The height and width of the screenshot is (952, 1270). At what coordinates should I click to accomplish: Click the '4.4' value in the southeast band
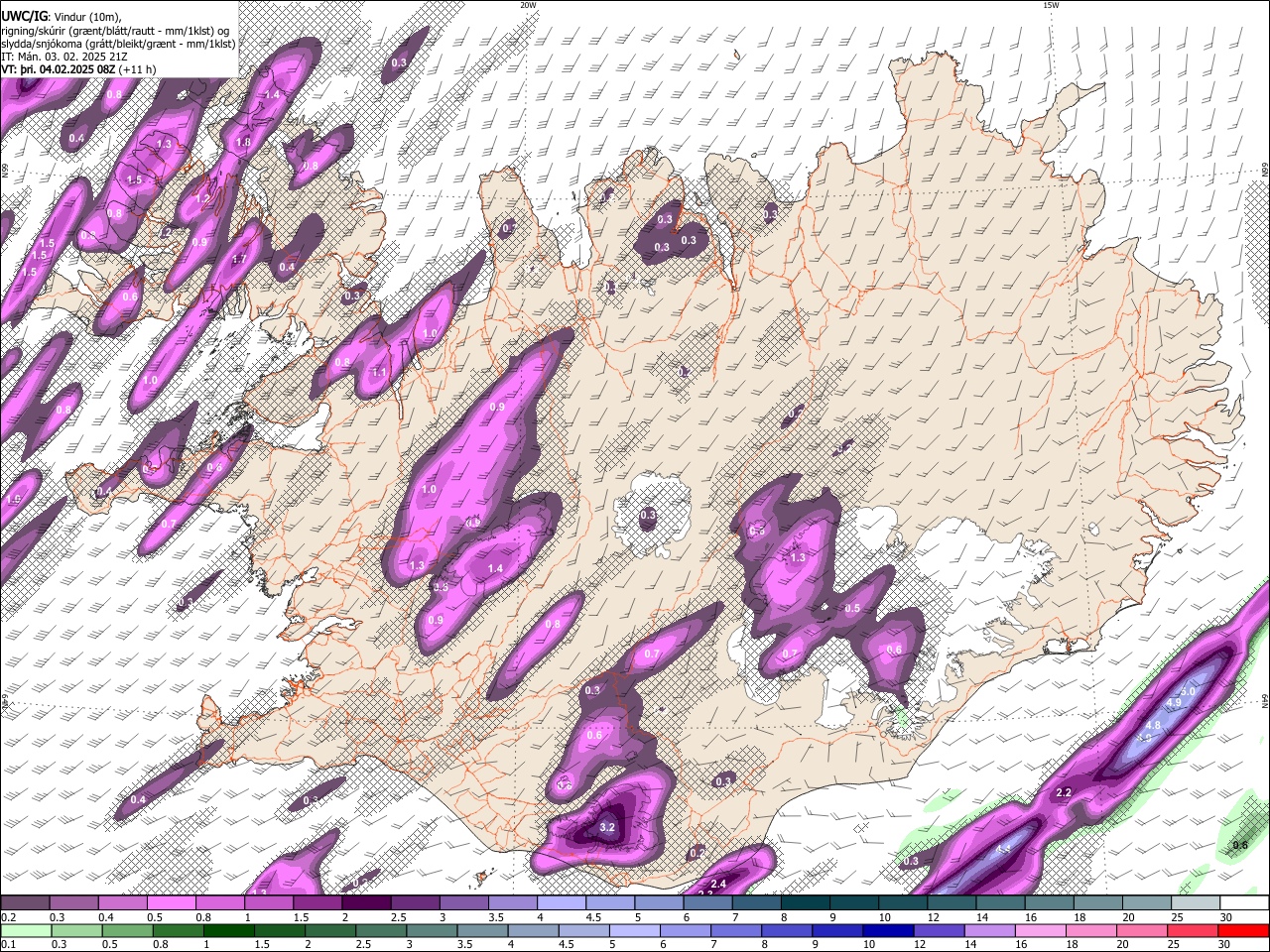coord(1003,849)
